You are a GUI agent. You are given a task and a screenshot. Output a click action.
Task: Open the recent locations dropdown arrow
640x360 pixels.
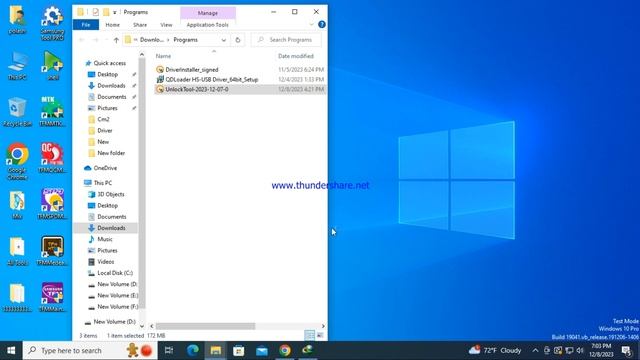[107, 40]
